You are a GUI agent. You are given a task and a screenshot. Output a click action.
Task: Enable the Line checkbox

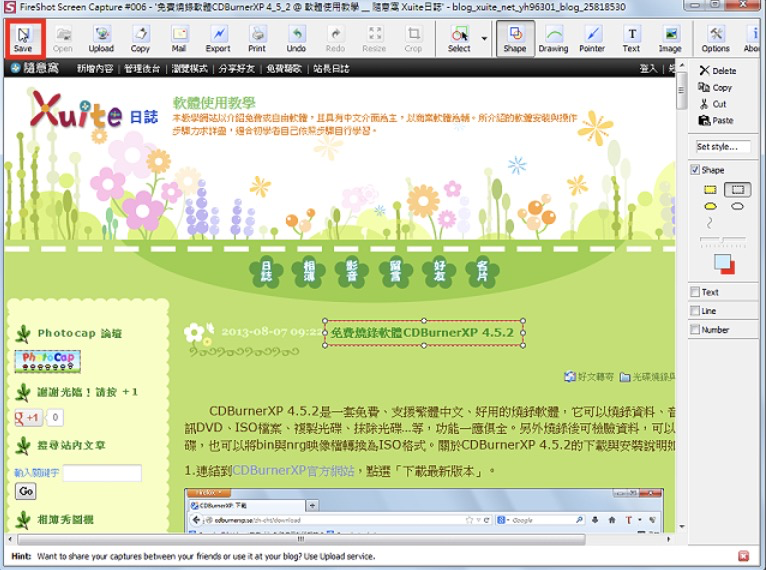tap(695, 311)
